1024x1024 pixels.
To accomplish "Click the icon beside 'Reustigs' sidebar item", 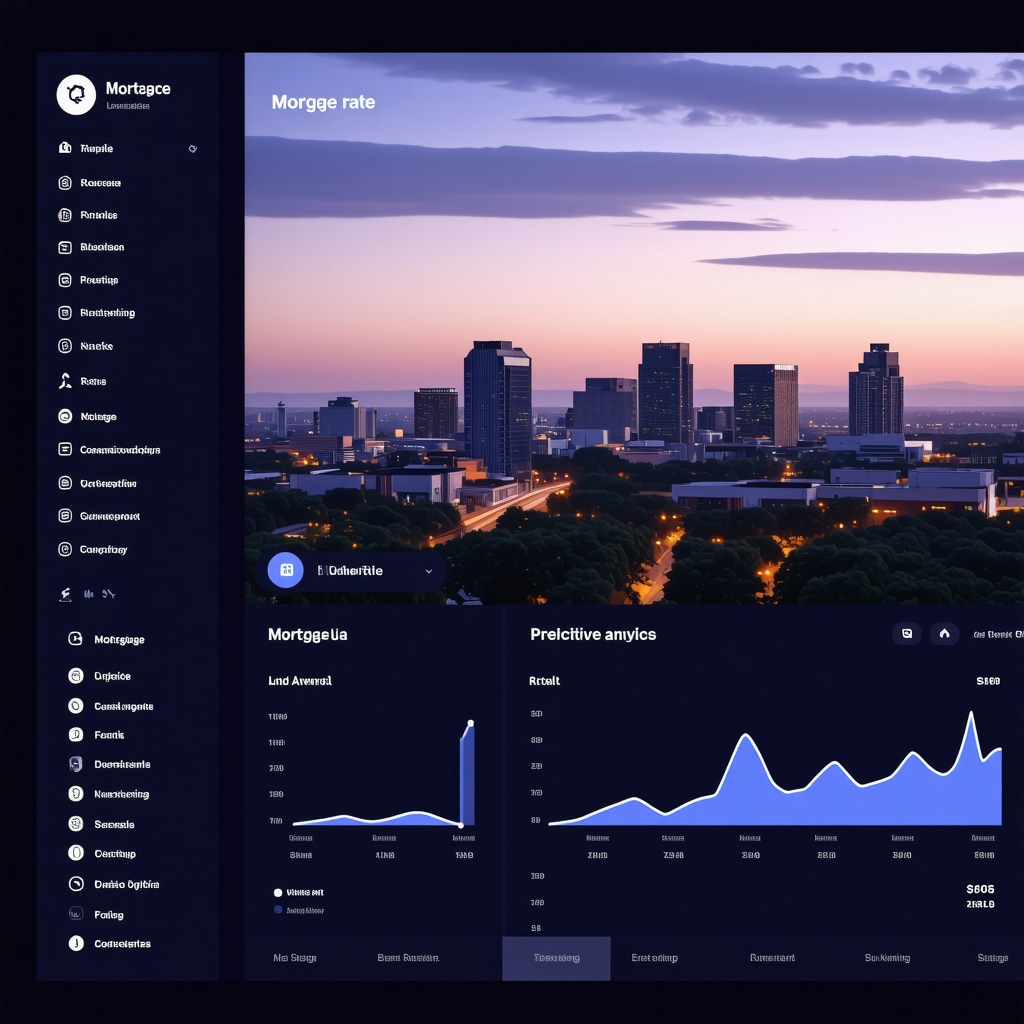I will [65, 280].
